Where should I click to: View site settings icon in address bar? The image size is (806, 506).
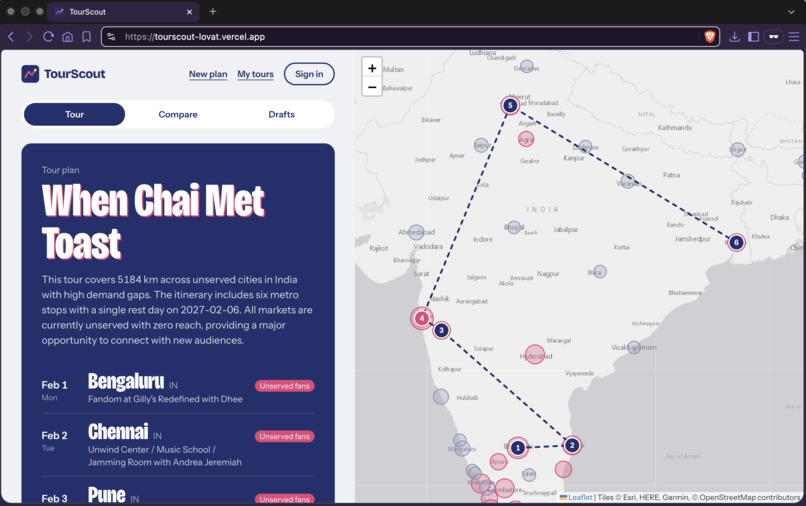(111, 37)
